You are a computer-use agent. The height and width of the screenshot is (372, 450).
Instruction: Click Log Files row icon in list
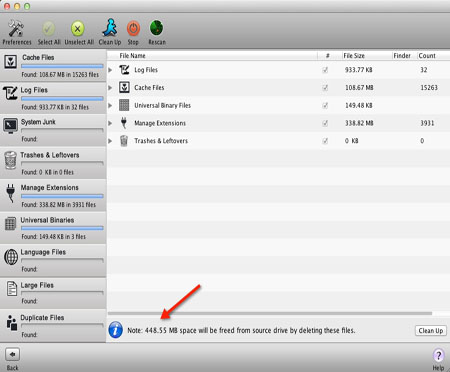pyautogui.click(x=124, y=70)
